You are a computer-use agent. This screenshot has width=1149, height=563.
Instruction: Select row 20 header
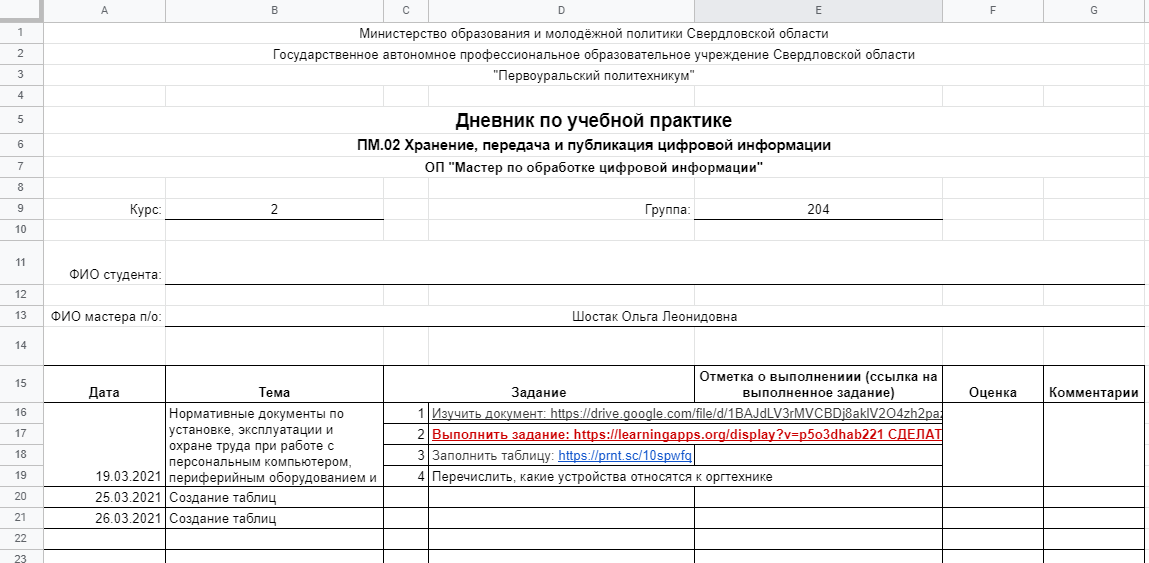pyautogui.click(x=21, y=498)
